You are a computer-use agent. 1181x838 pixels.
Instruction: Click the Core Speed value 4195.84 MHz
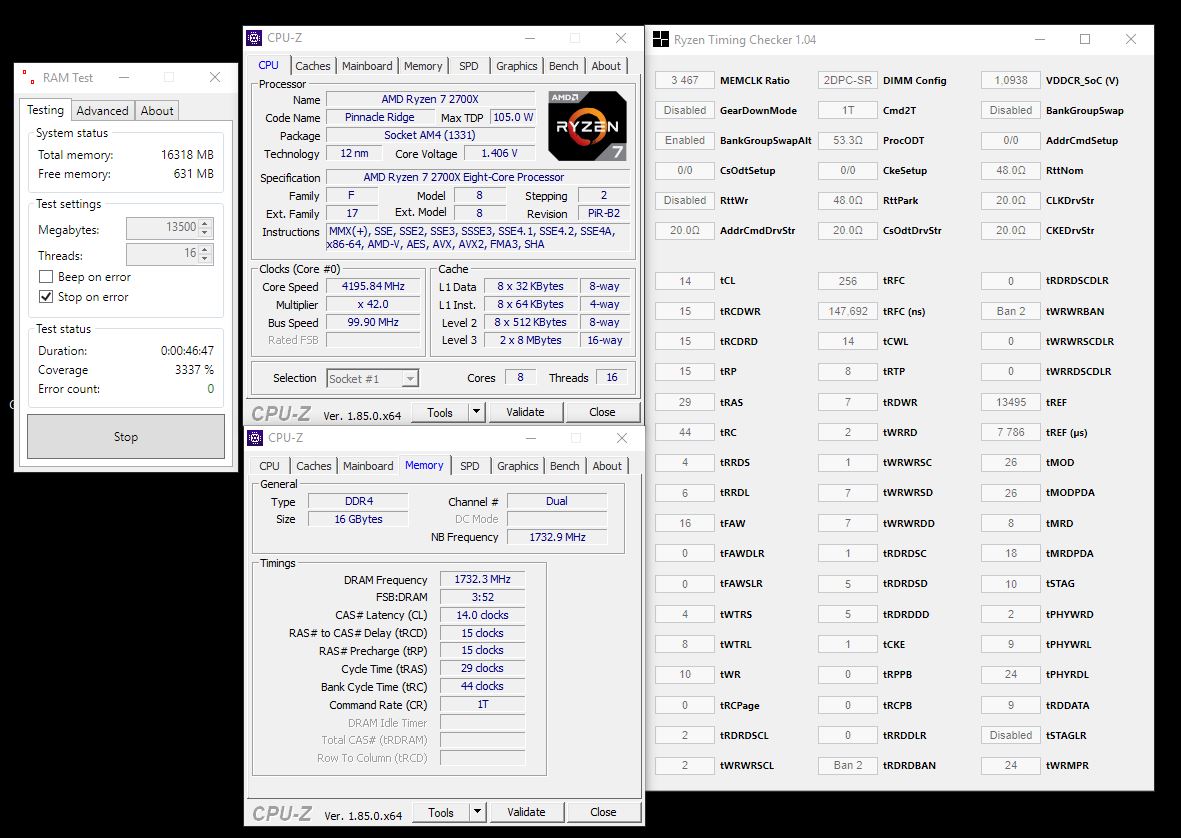tap(373, 286)
